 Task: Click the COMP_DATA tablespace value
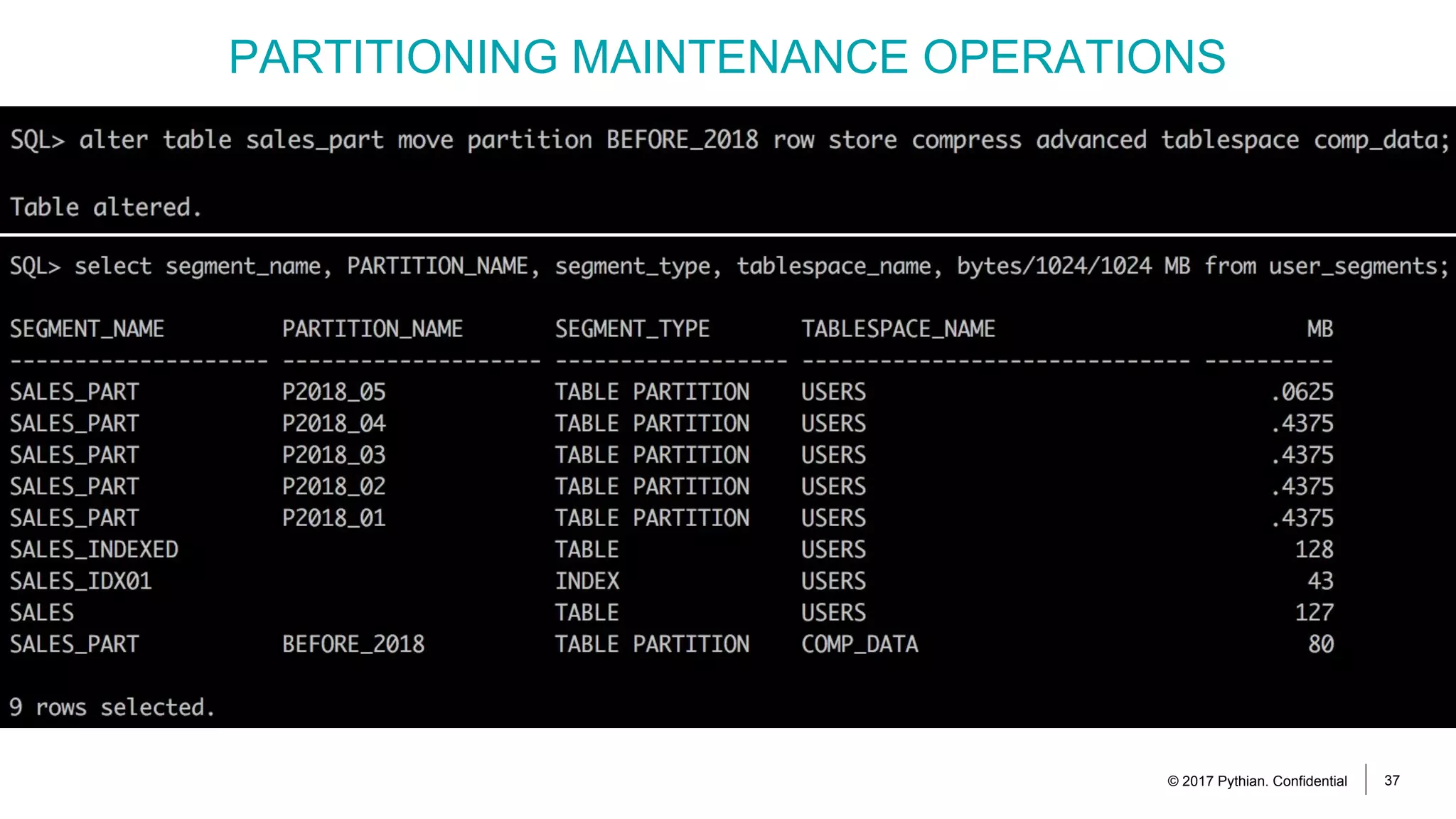(x=860, y=644)
